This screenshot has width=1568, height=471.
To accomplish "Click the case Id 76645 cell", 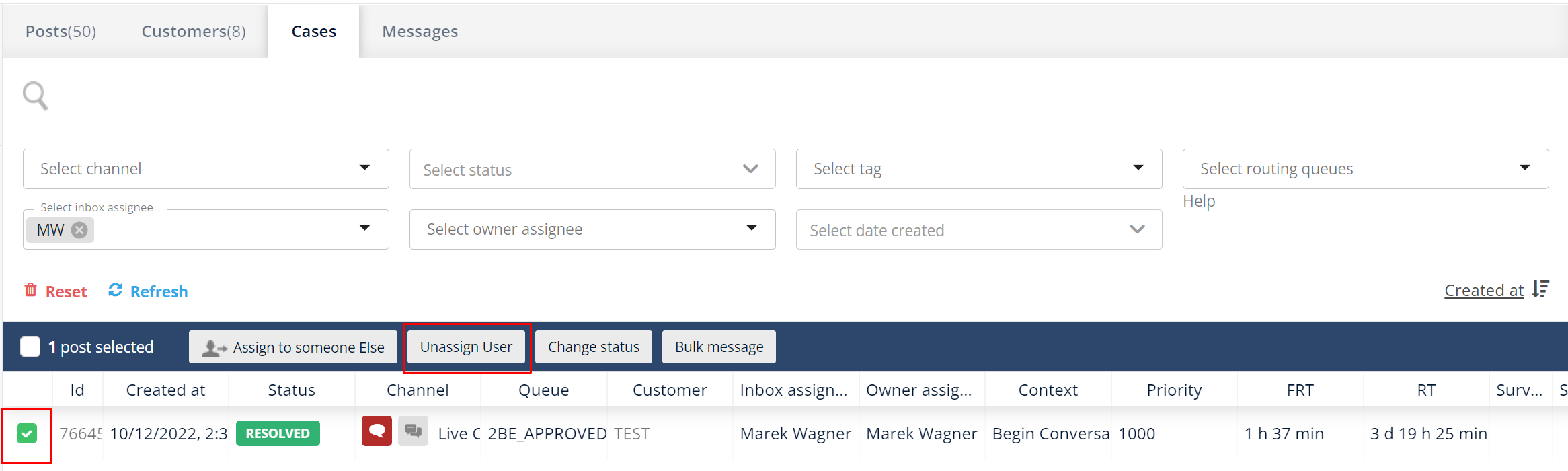I will tap(81, 434).
